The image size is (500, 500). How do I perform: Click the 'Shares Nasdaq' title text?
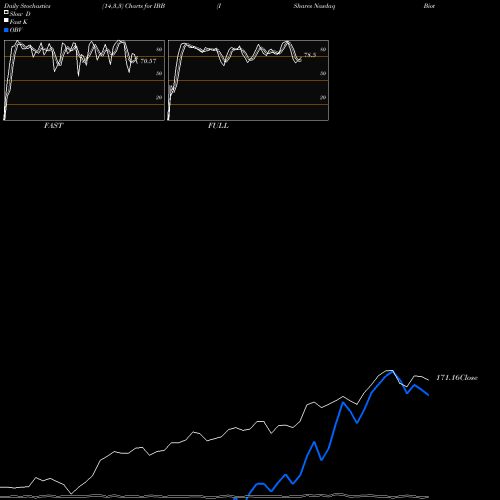(x=314, y=6)
